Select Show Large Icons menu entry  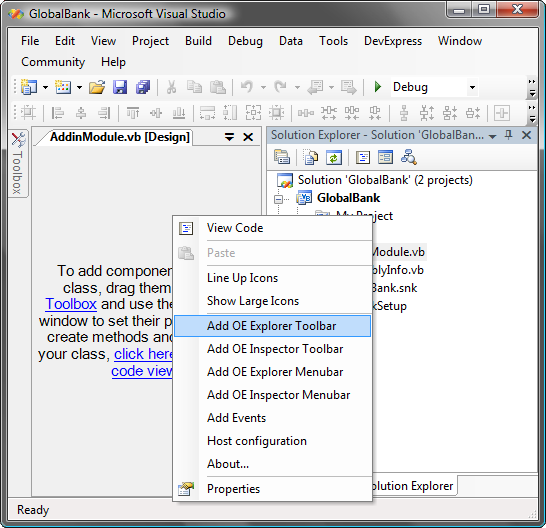272,301
